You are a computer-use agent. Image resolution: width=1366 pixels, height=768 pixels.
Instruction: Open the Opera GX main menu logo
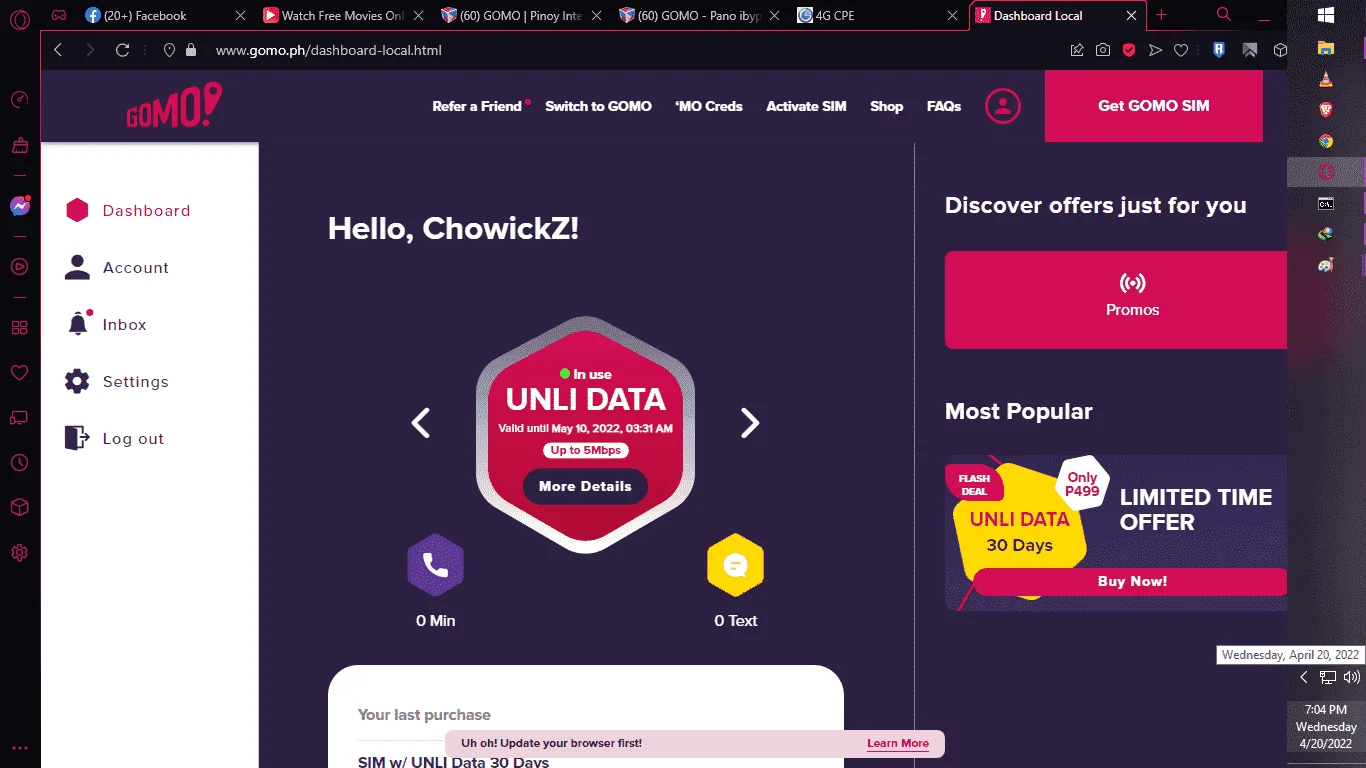point(20,18)
